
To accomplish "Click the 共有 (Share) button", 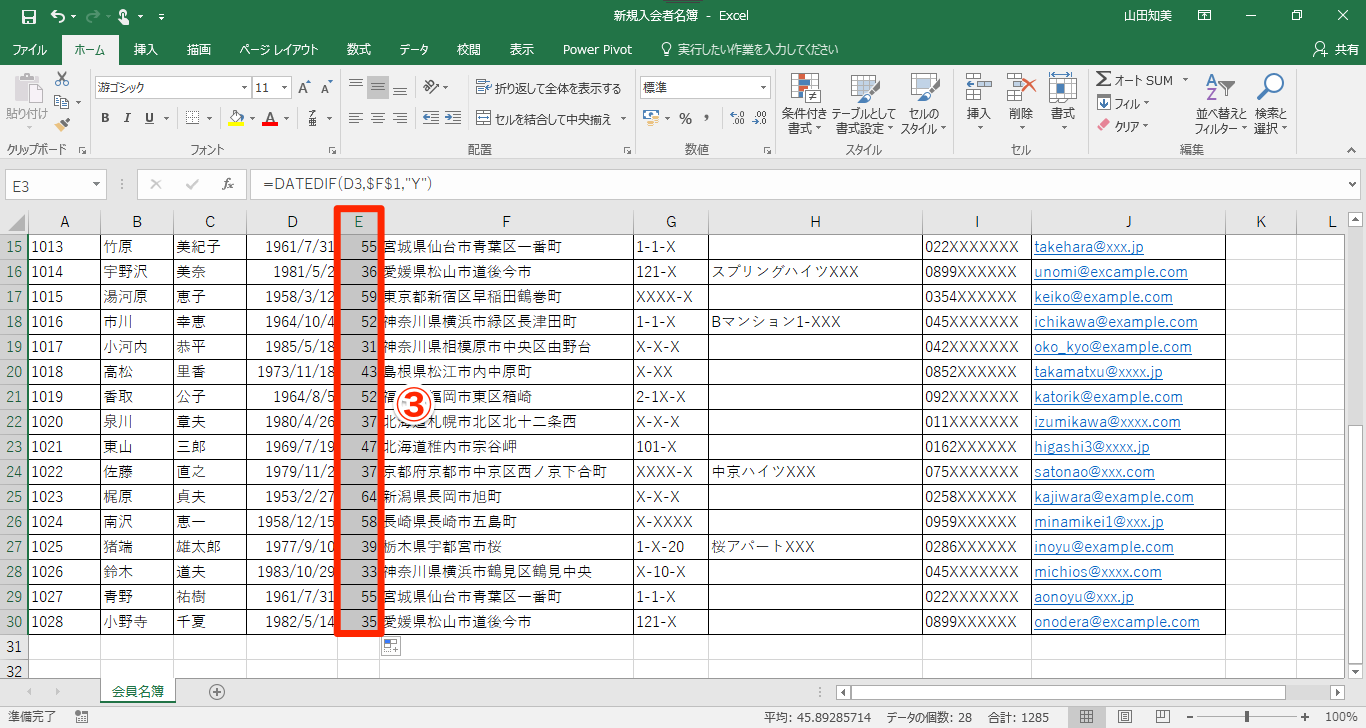I will [1336, 49].
